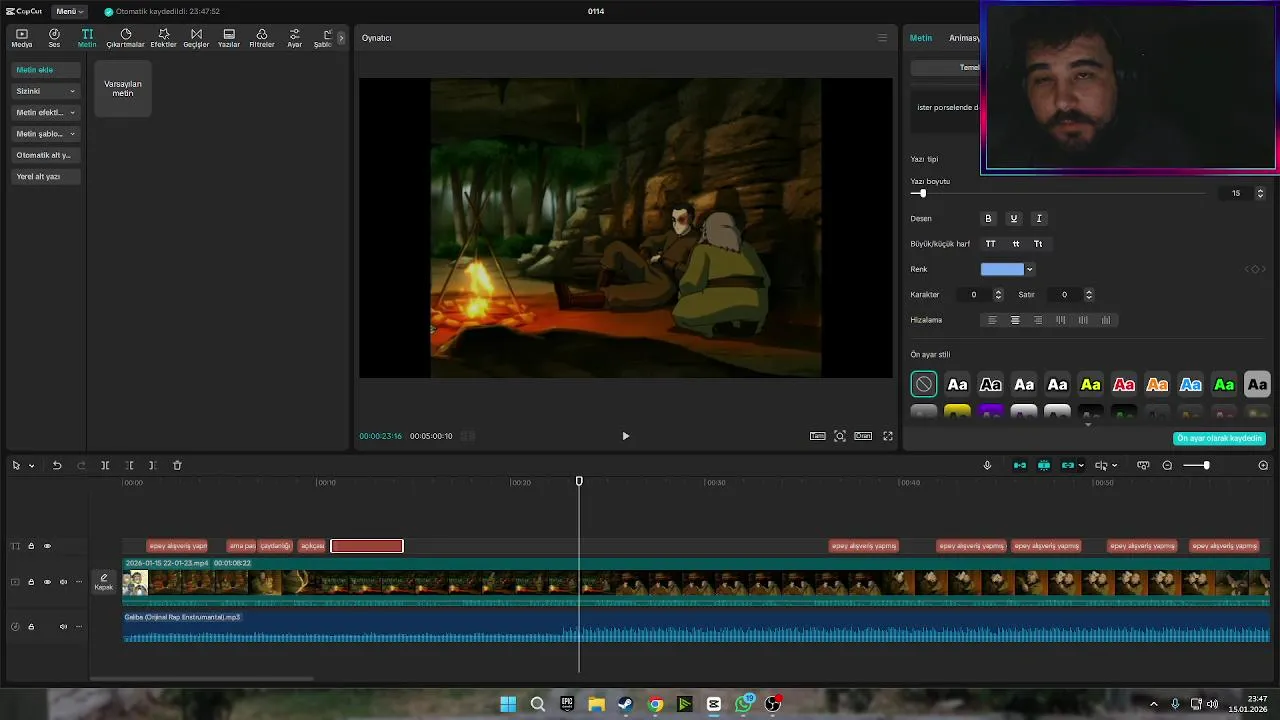Align text to the right
The image size is (1280, 720).
click(1038, 320)
